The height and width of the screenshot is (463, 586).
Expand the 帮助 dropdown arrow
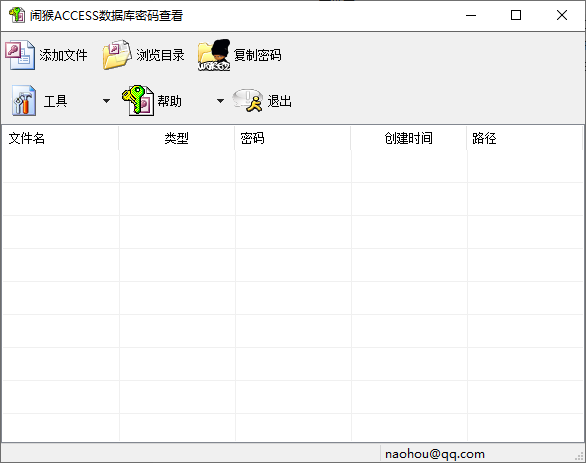(x=220, y=101)
